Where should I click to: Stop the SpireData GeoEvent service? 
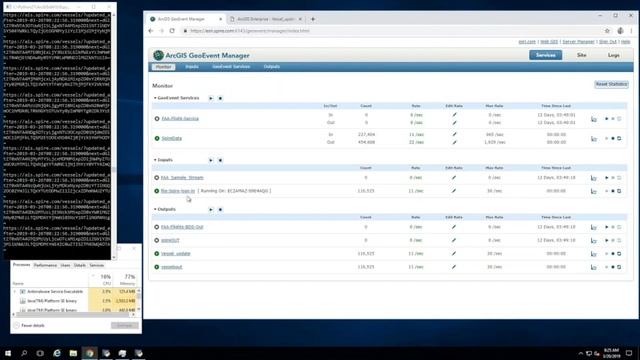point(613,139)
